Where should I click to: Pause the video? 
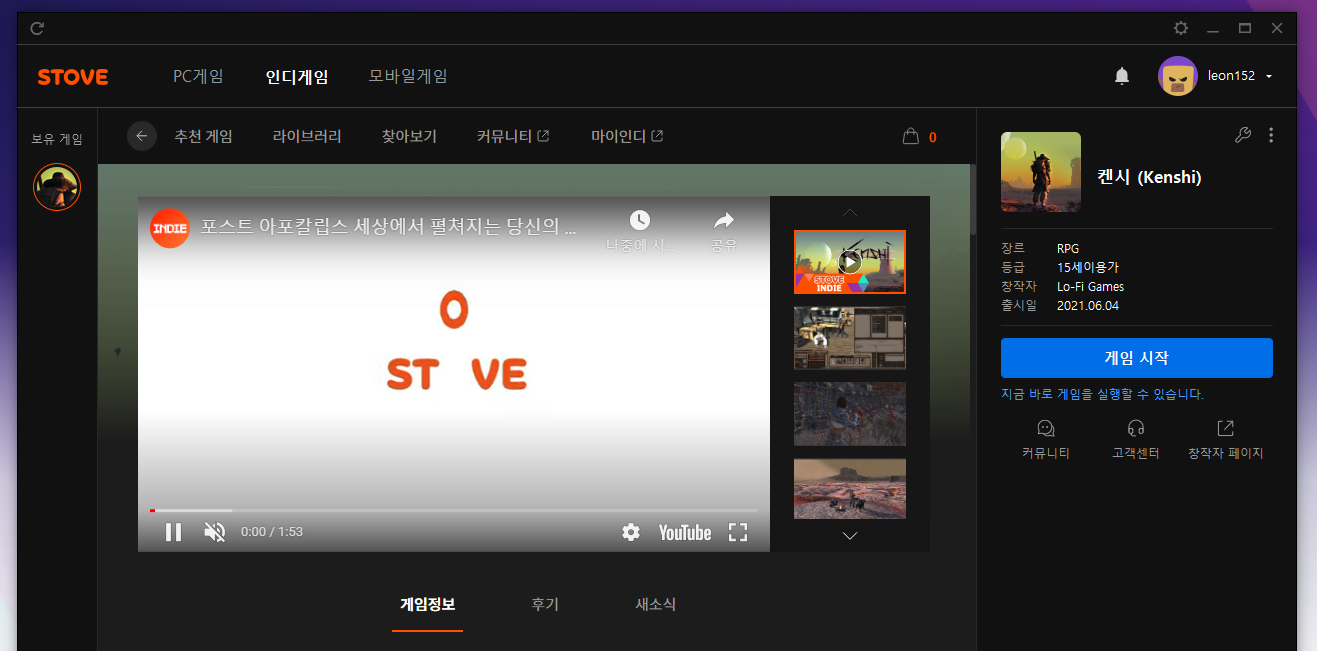coord(173,532)
